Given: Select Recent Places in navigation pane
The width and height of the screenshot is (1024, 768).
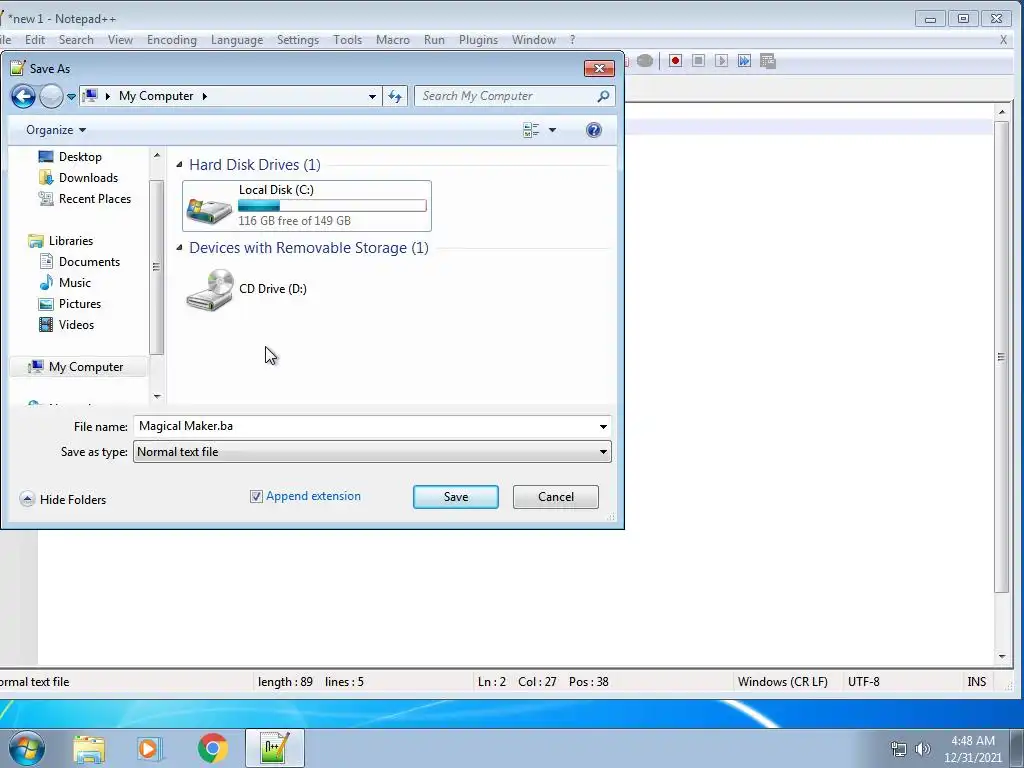Looking at the screenshot, I should (94, 199).
